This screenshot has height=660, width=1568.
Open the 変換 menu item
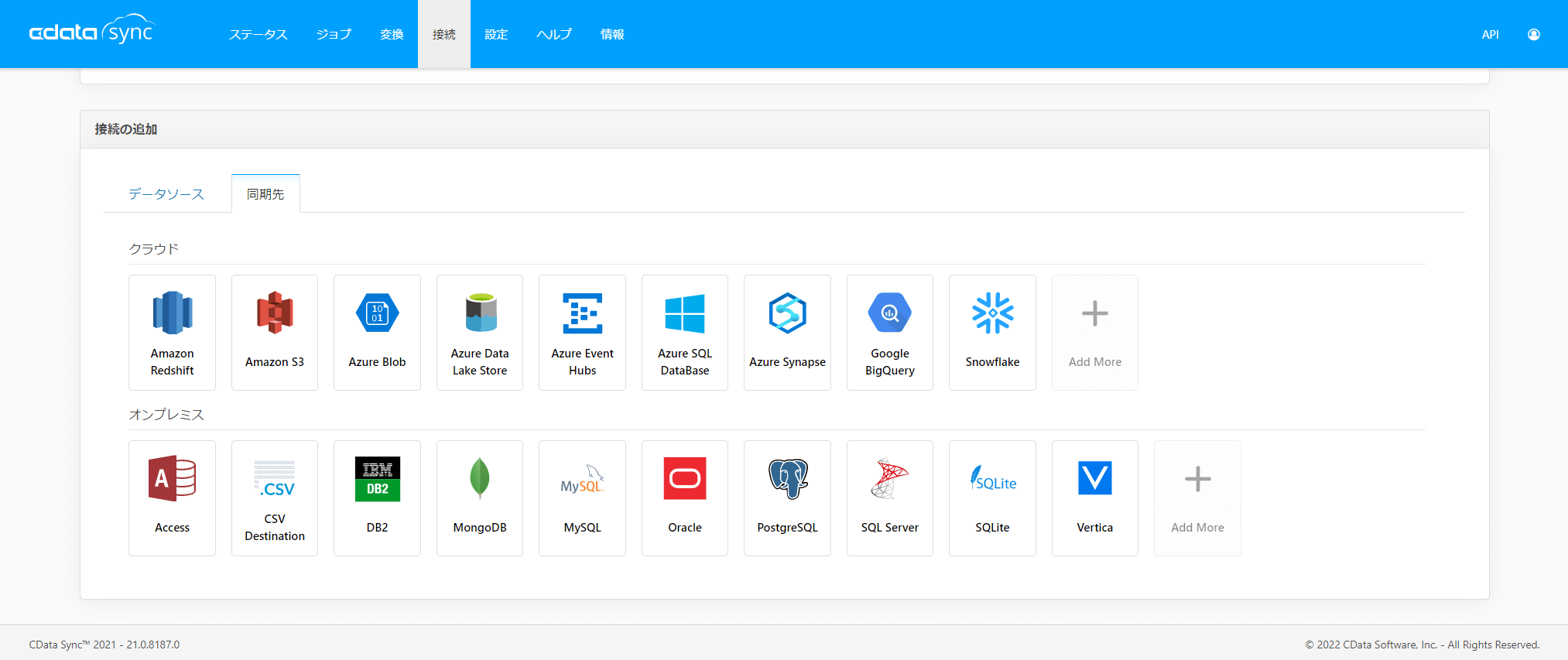click(392, 34)
